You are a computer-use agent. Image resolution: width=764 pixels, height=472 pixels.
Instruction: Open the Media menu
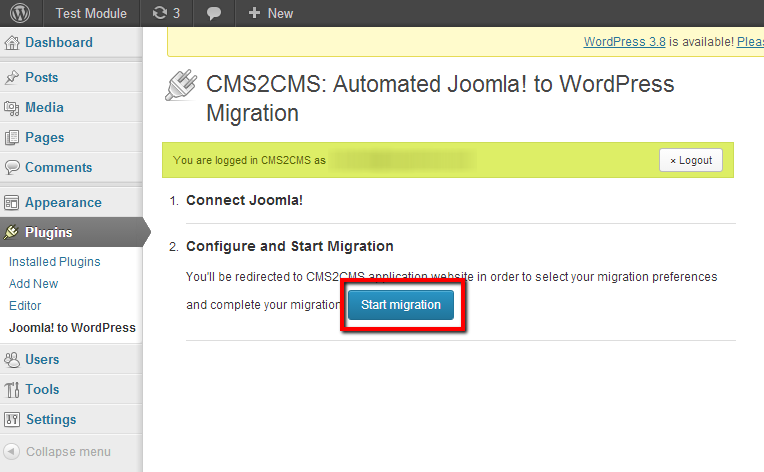click(44, 107)
